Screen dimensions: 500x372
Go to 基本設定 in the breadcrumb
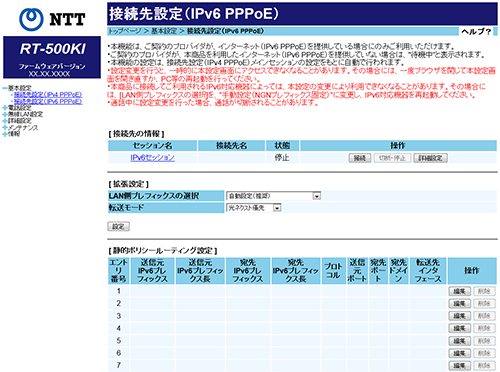pyautogui.click(x=164, y=31)
